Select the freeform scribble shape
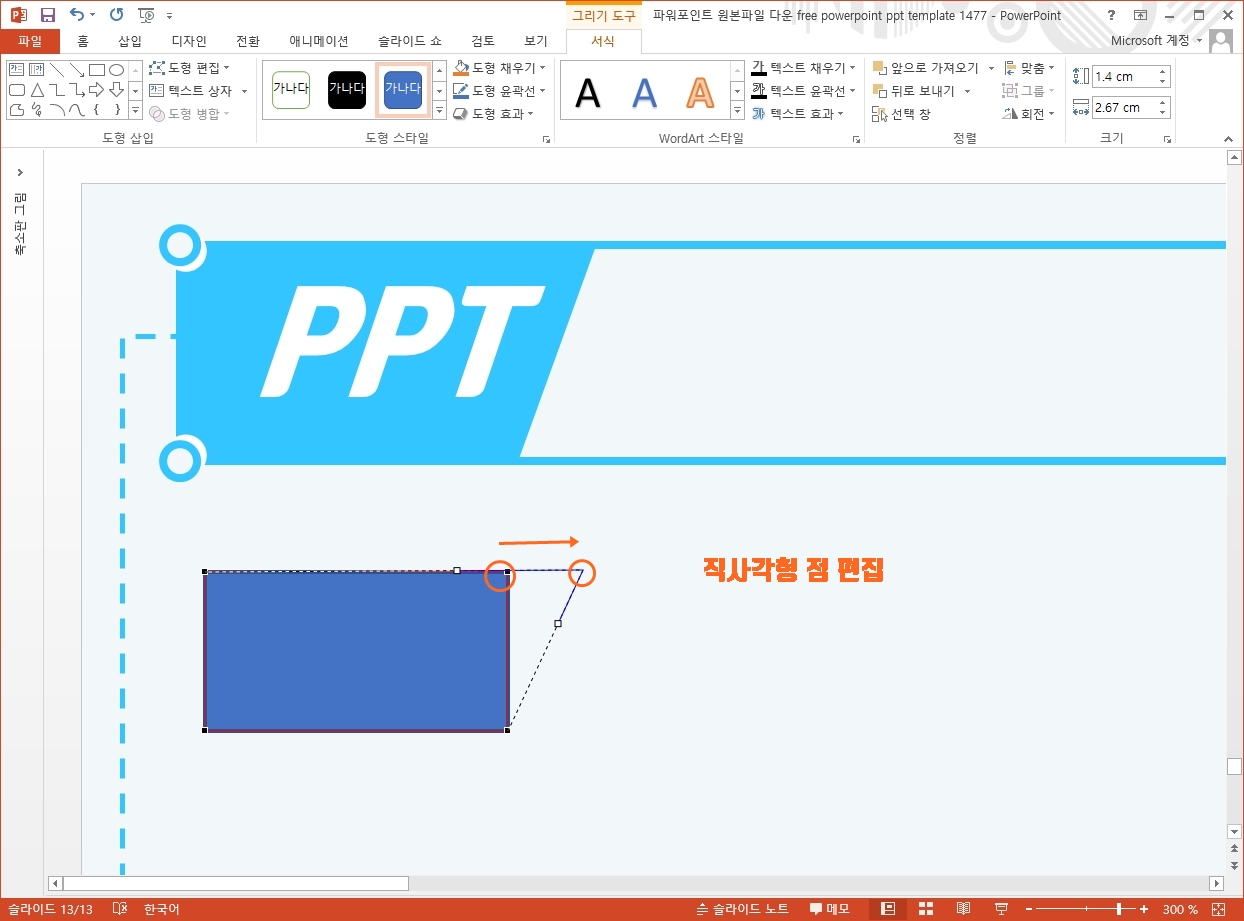Viewport: 1244px width, 921px height. click(x=37, y=109)
